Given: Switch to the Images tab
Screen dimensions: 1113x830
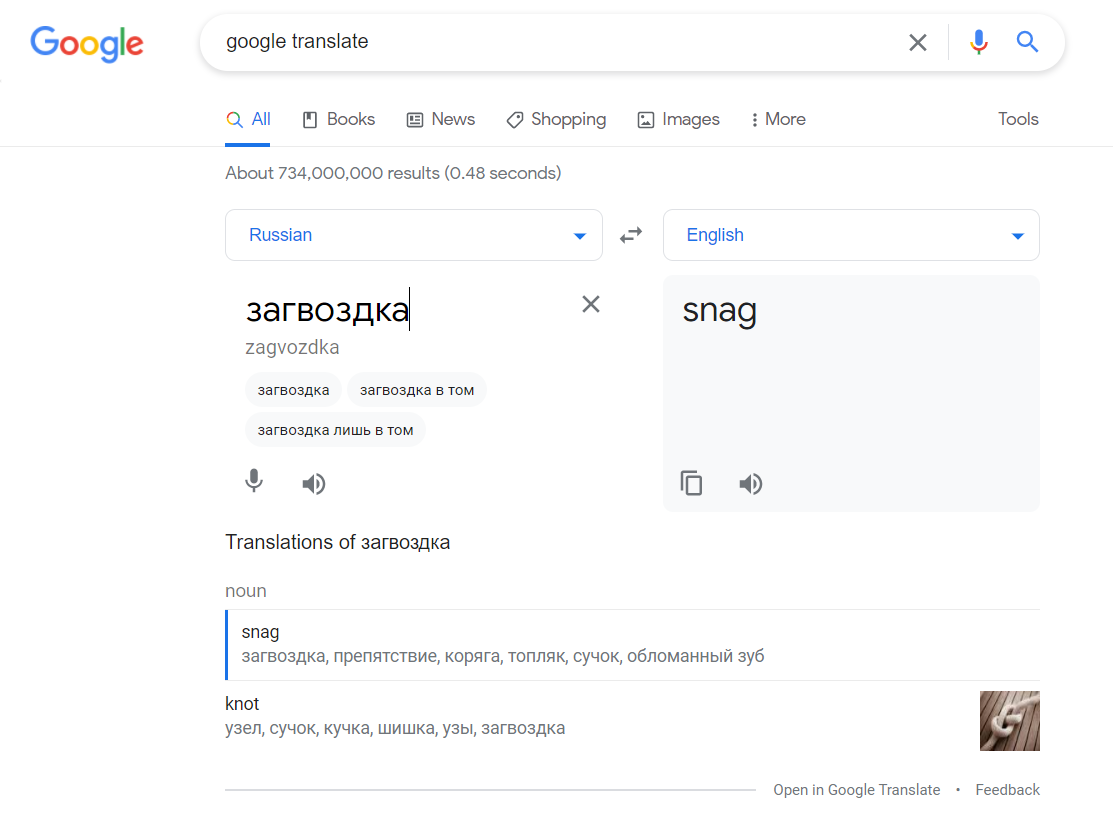Looking at the screenshot, I should tap(678, 119).
